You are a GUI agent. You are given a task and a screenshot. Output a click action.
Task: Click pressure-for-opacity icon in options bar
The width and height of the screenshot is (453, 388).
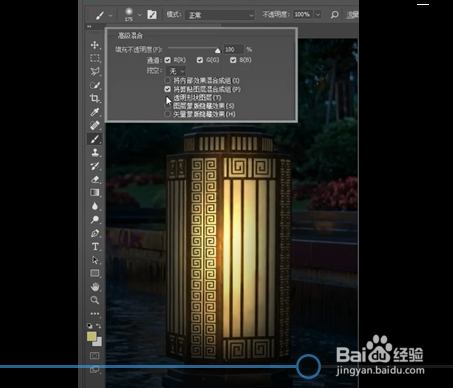[334, 15]
